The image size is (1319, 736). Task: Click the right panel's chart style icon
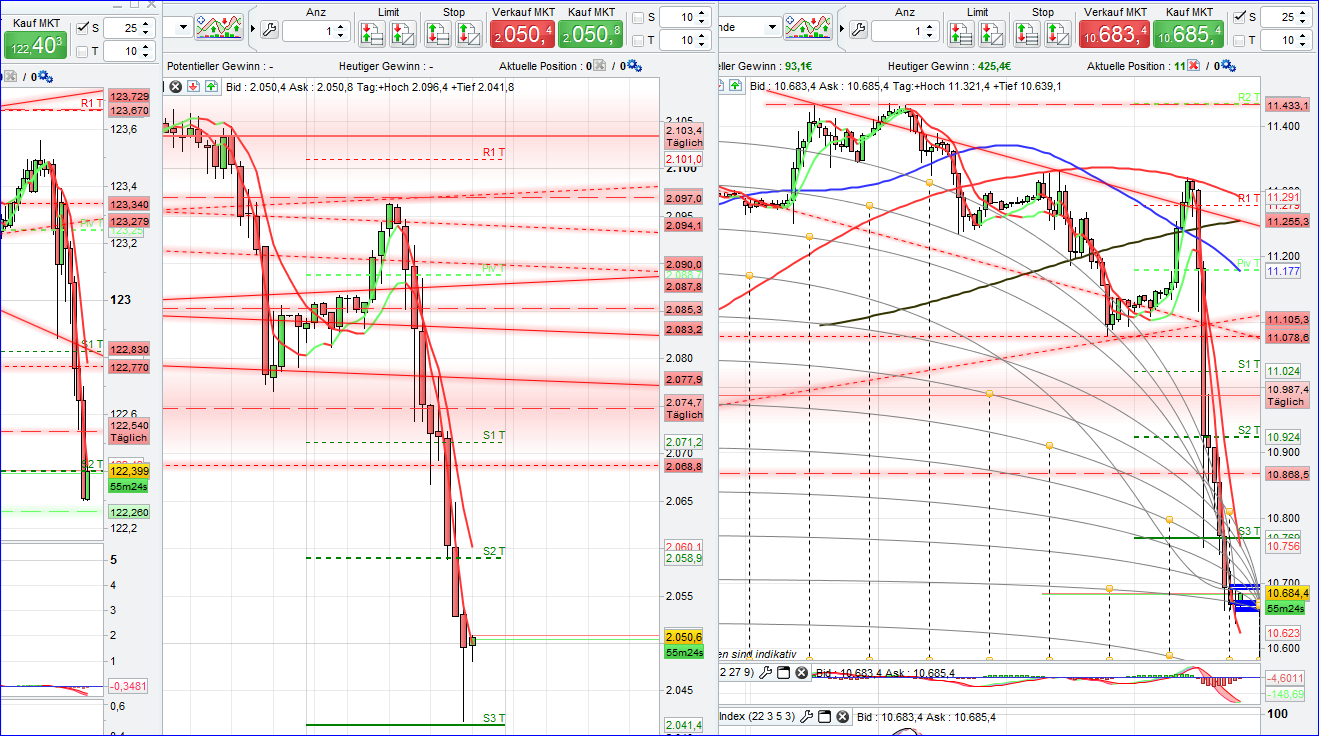tap(808, 28)
